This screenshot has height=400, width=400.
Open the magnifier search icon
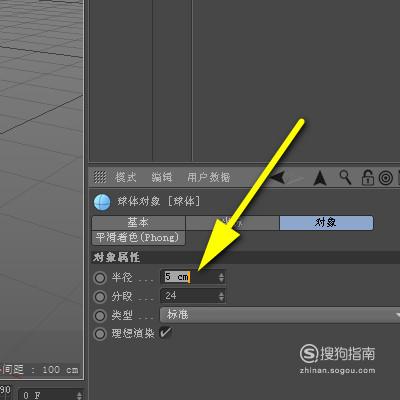pos(345,177)
